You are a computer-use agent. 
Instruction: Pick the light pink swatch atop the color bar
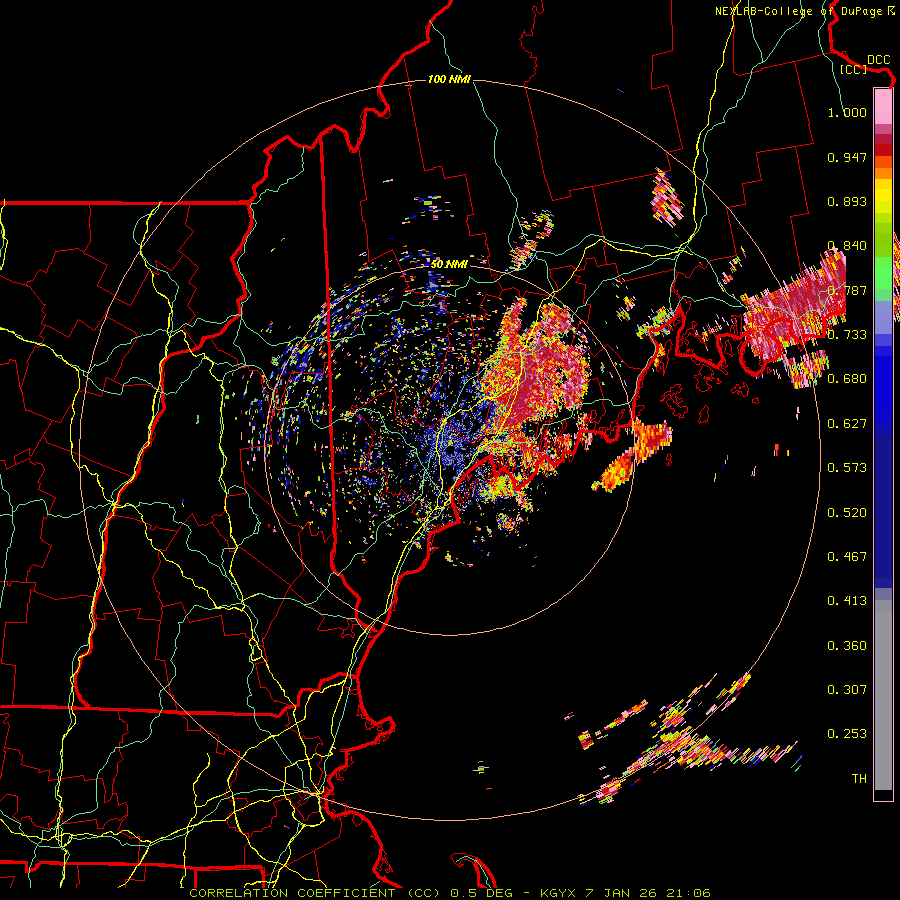(x=883, y=106)
